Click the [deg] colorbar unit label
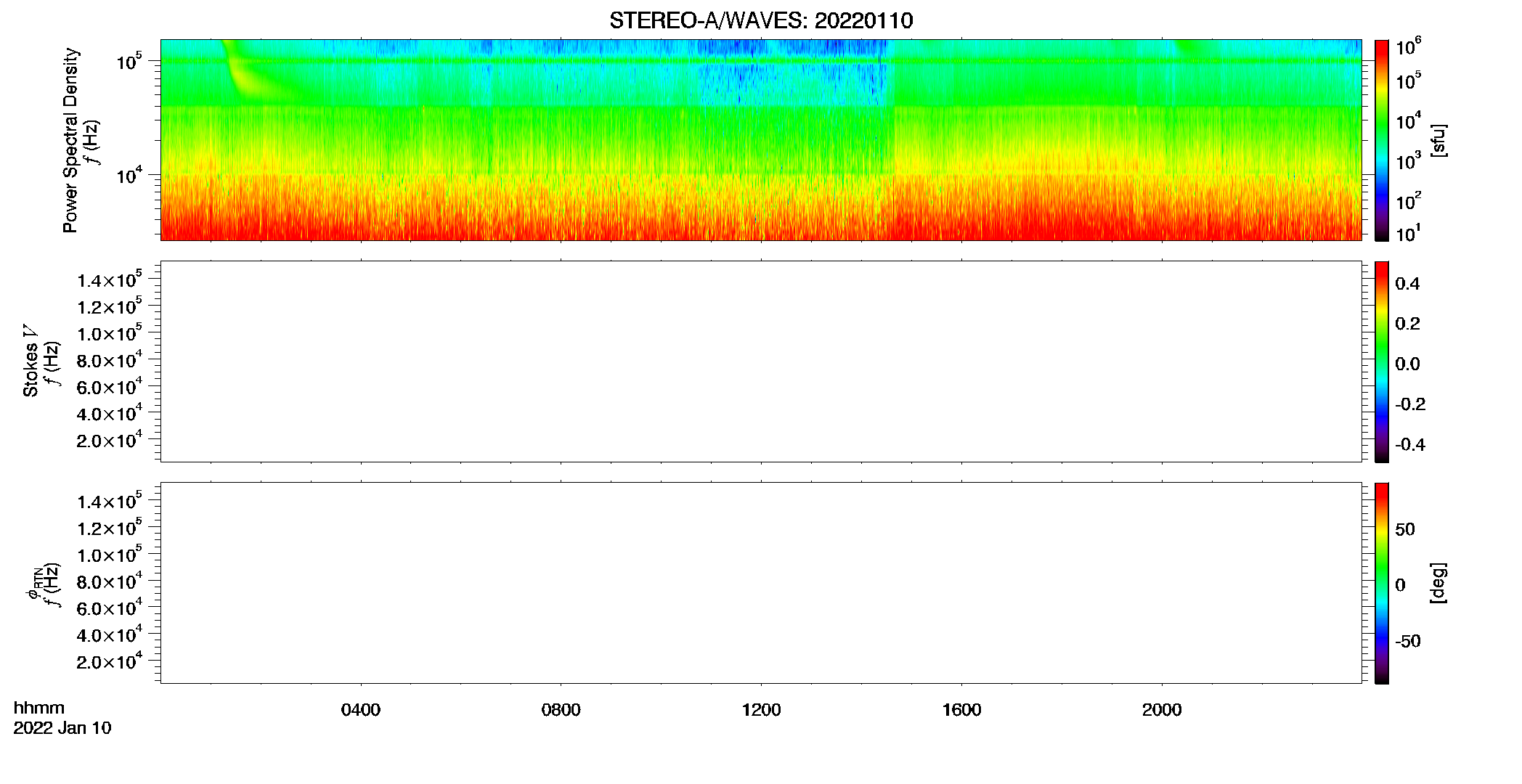 click(x=1438, y=583)
